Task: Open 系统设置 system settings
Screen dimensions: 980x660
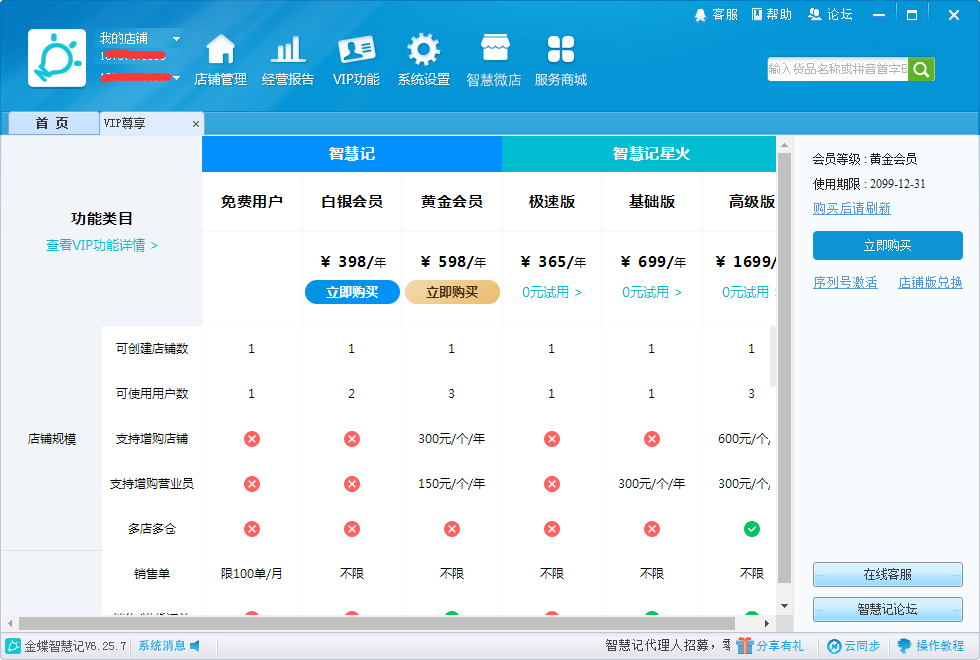Action: (x=424, y=60)
